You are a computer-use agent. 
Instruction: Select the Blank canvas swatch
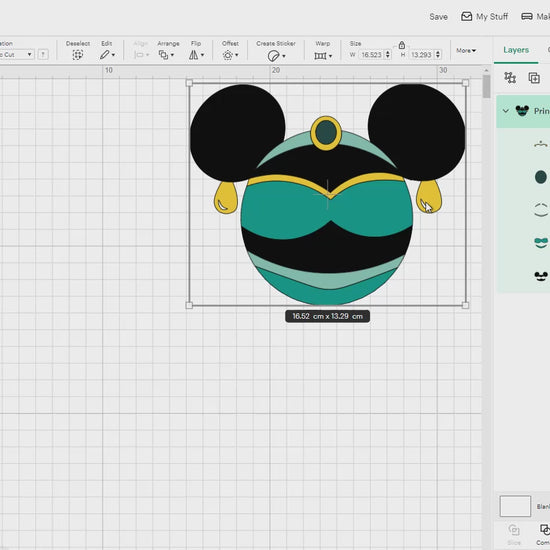click(515, 506)
